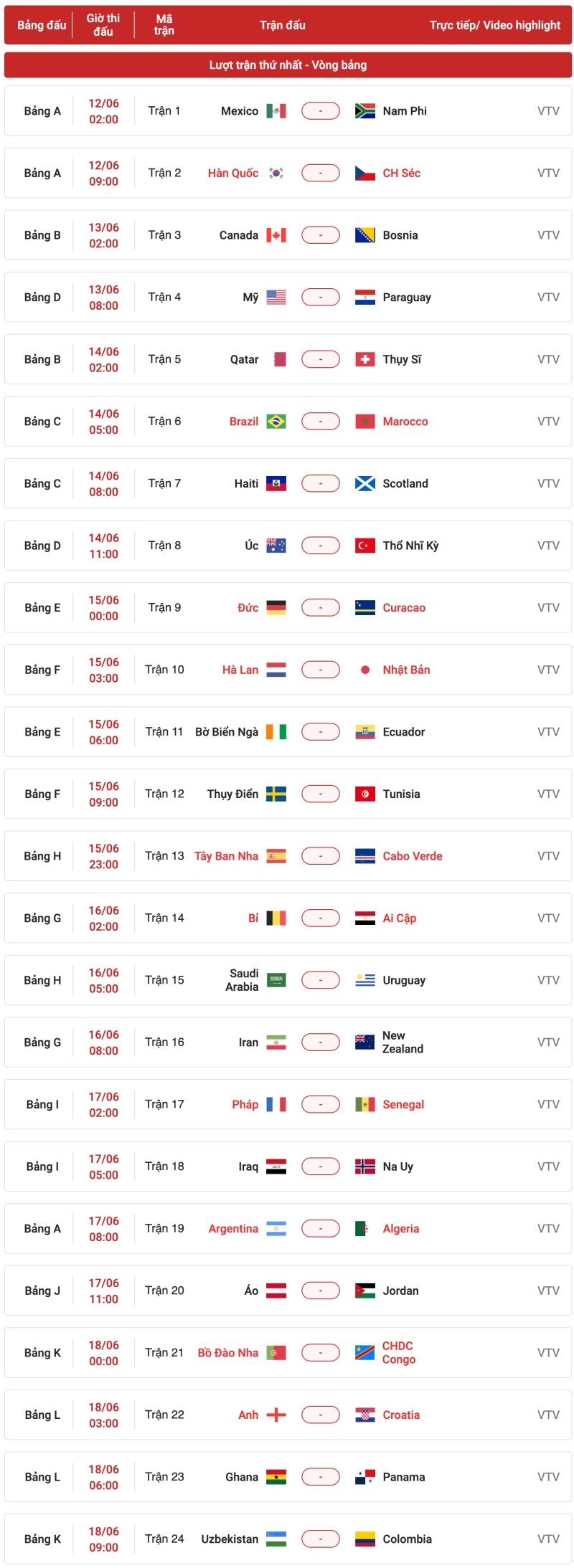574x1568 pixels.
Task: Click the Lượt trận thứ nhất header bar
Action: coord(288,65)
